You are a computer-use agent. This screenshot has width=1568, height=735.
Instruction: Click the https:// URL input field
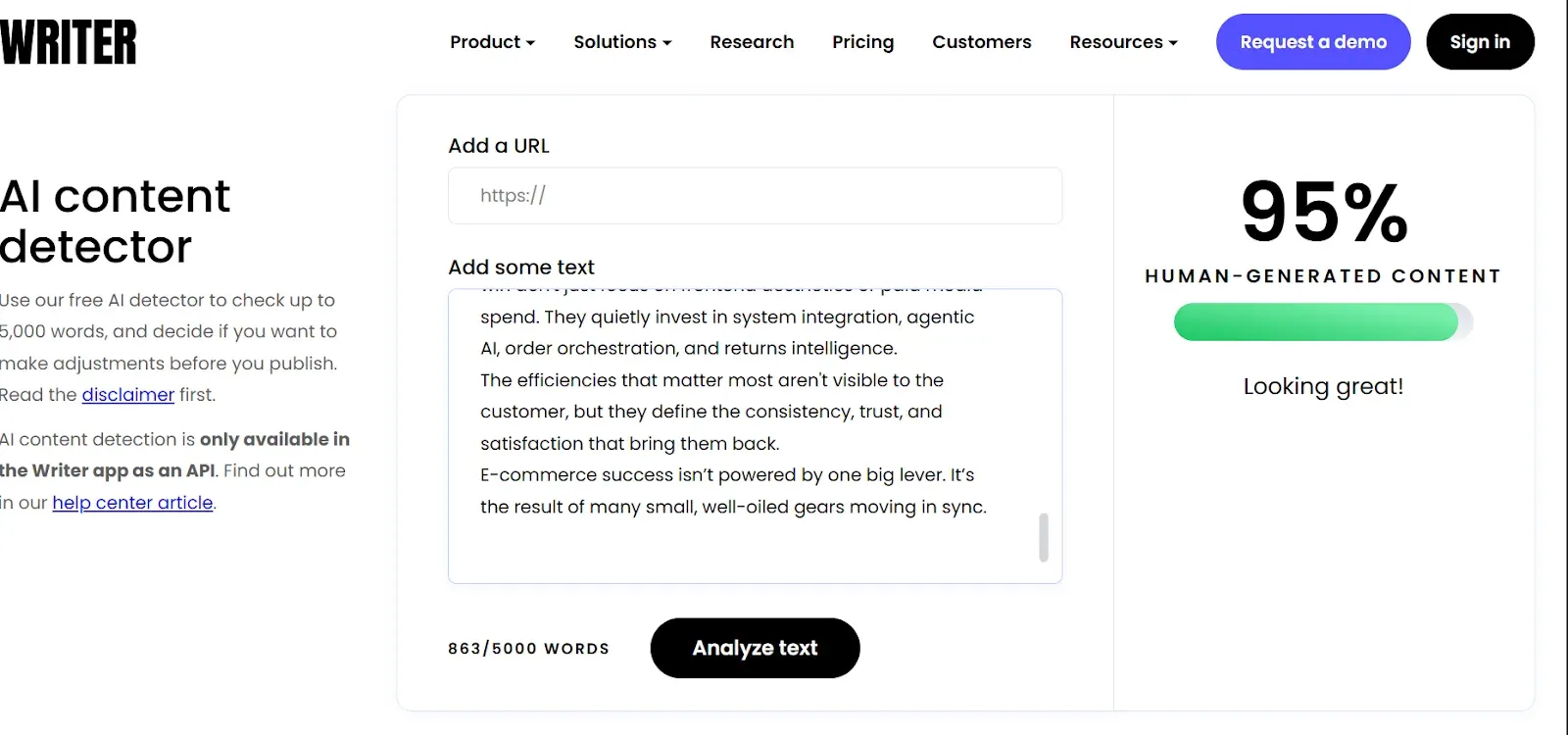coord(755,195)
